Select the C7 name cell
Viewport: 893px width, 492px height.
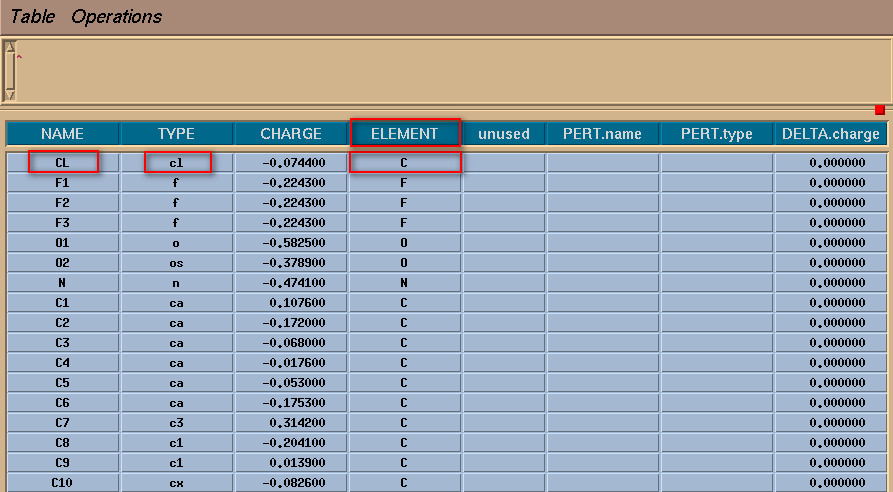click(x=62, y=422)
